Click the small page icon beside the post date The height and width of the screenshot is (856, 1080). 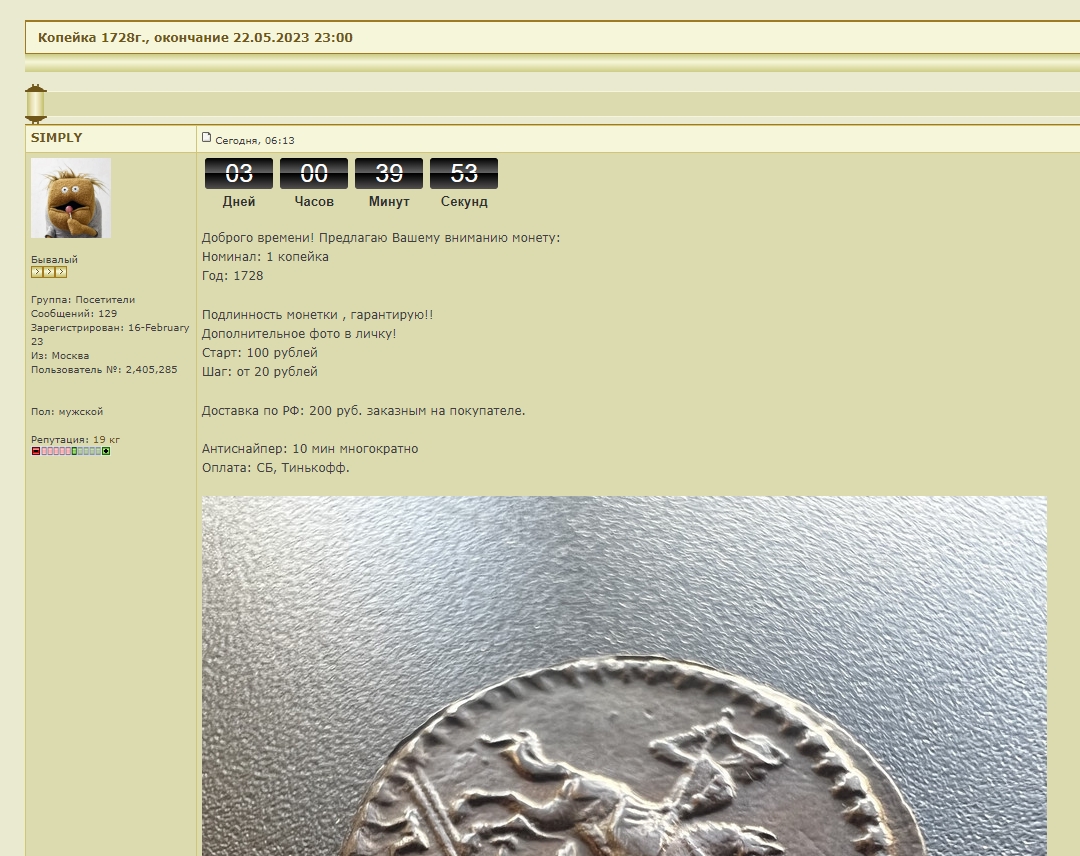click(x=207, y=138)
